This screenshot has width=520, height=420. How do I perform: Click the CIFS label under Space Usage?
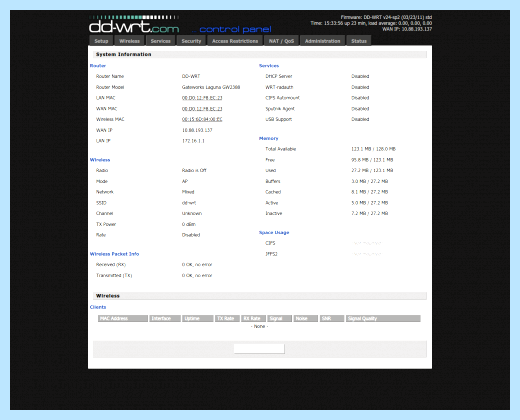[x=270, y=243]
